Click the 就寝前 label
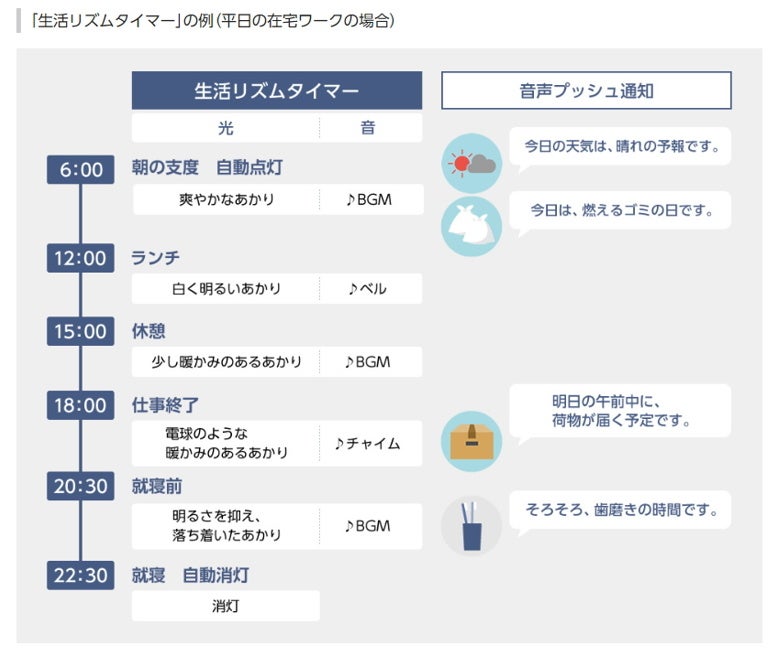 (x=157, y=486)
